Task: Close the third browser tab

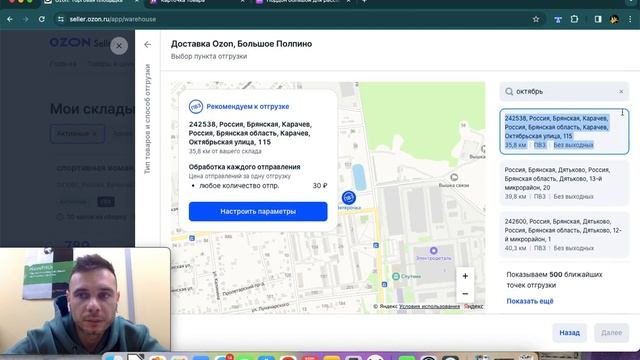Action: coord(348,2)
